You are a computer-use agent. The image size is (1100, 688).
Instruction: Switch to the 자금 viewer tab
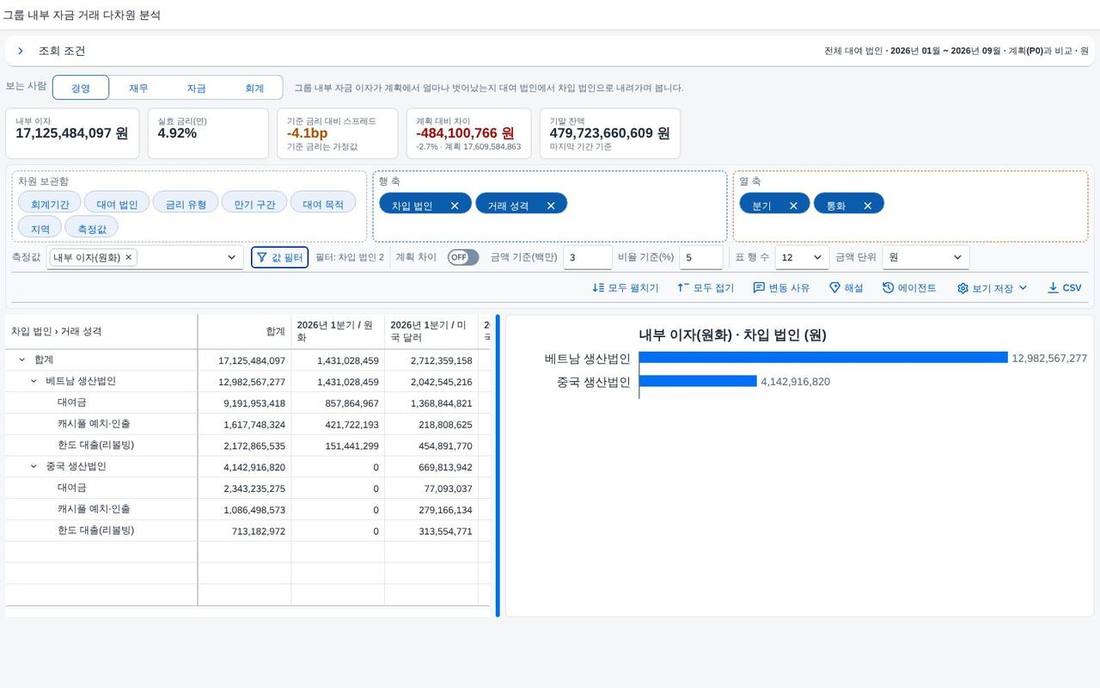[x=196, y=88]
